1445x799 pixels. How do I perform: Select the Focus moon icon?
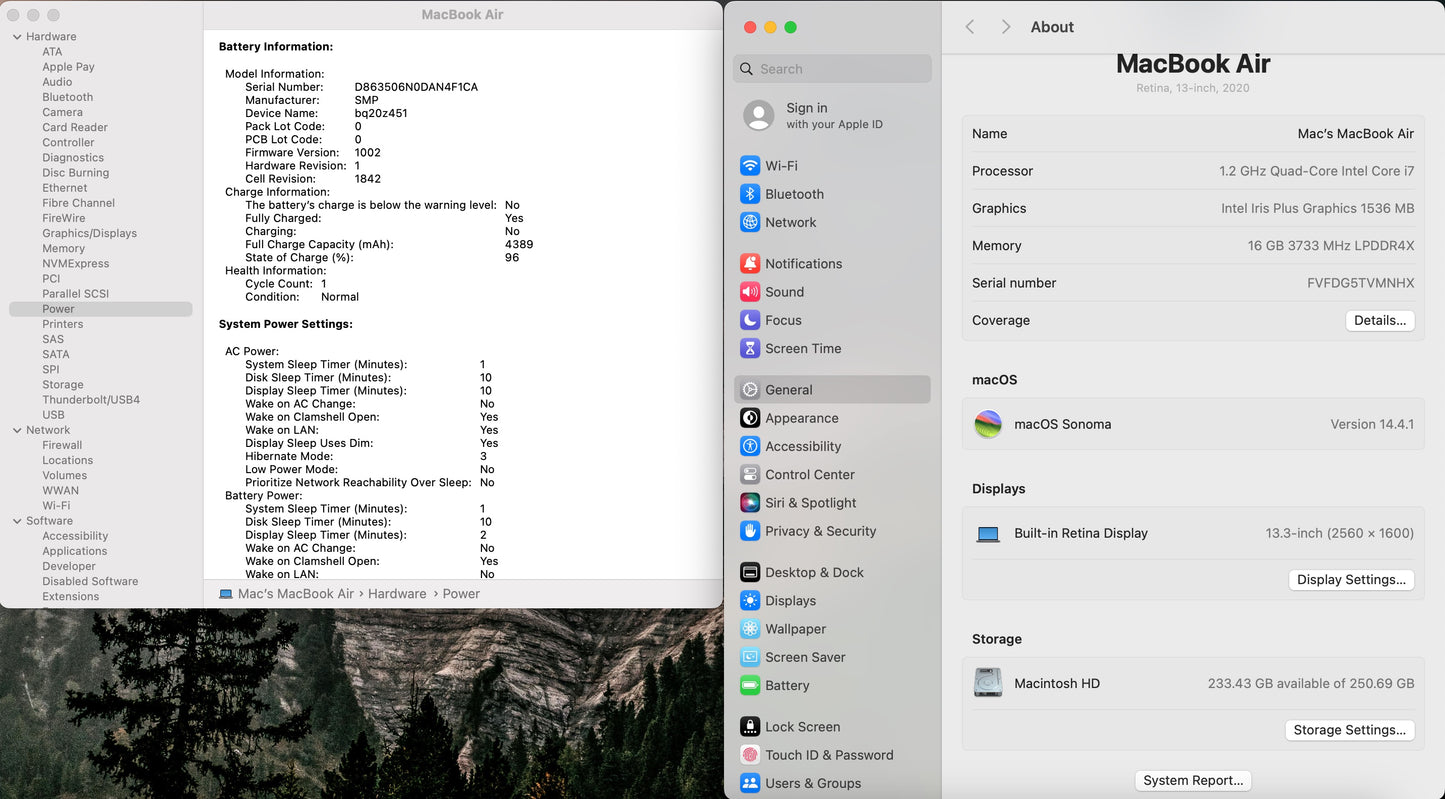pyautogui.click(x=749, y=320)
